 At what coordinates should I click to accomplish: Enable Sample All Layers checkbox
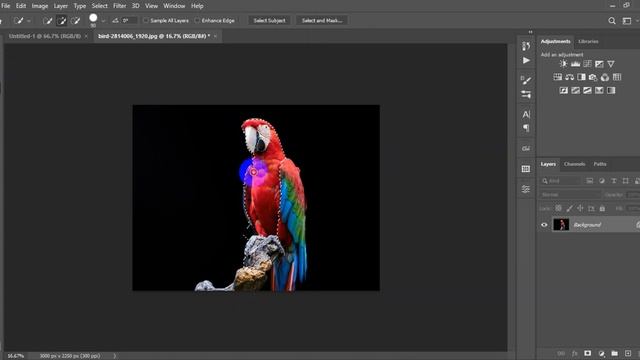click(146, 20)
